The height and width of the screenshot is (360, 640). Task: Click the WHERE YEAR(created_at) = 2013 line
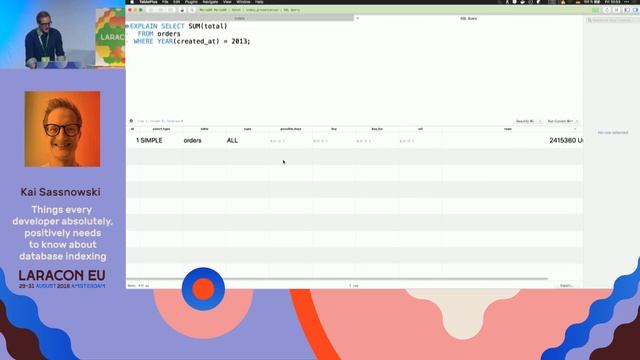192,42
